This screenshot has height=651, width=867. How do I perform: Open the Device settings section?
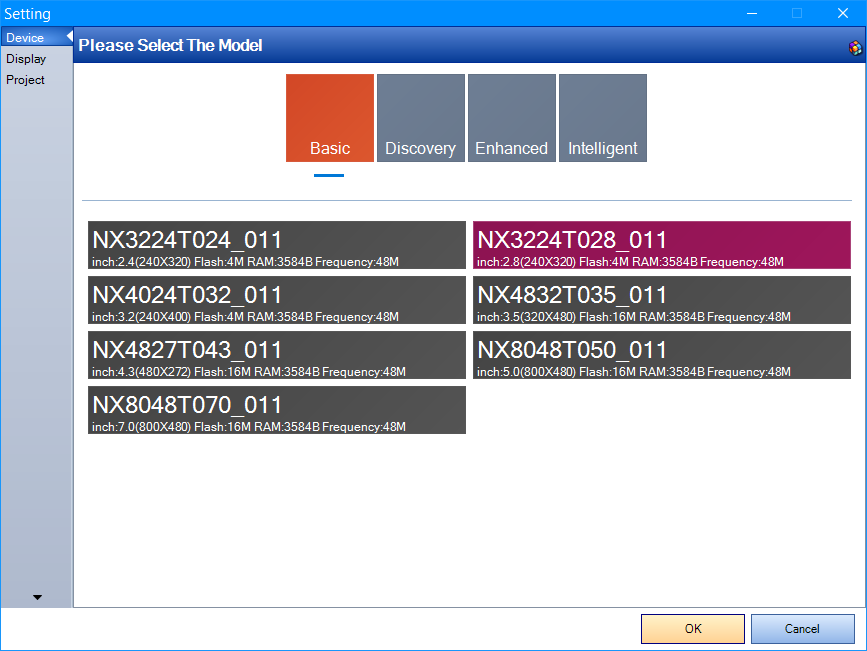36,38
